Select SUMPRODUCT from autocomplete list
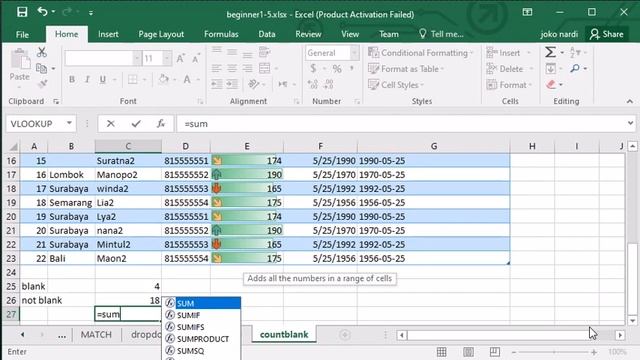Viewport: 640px width, 360px height. pos(201,339)
